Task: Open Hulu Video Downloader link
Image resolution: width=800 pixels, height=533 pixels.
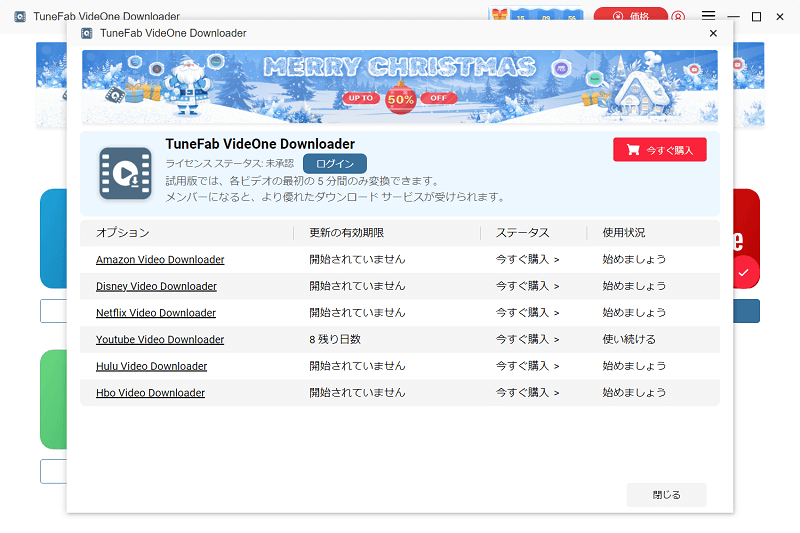Action: click(x=152, y=366)
